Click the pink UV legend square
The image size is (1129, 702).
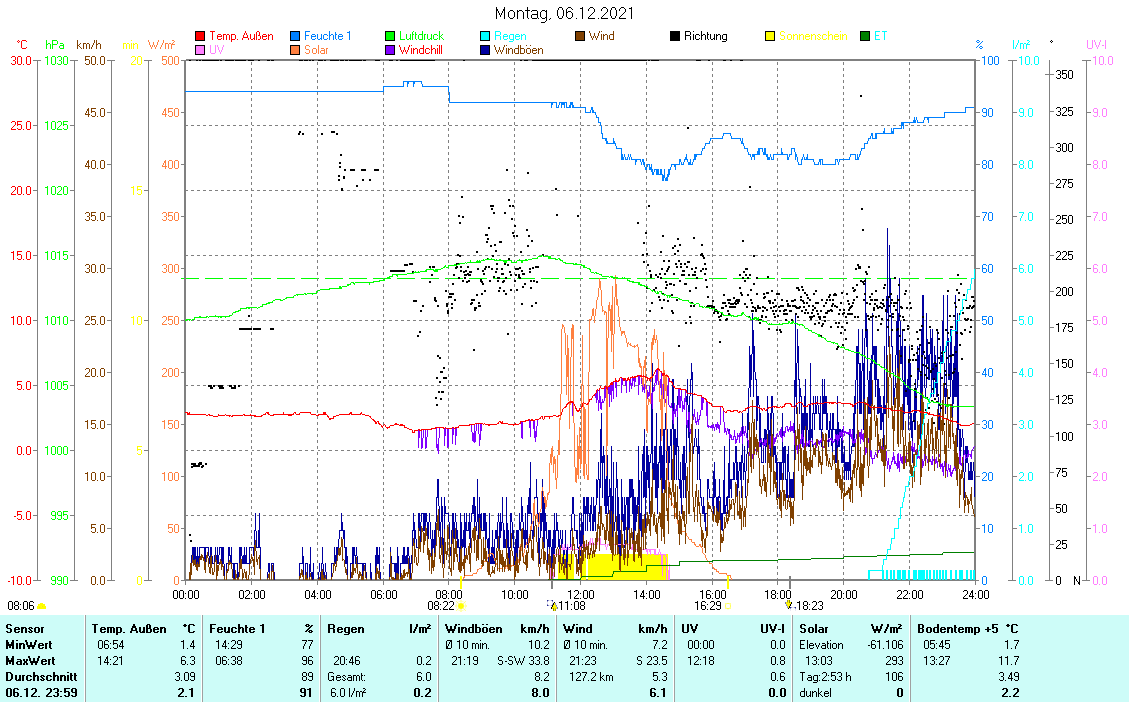200,49
